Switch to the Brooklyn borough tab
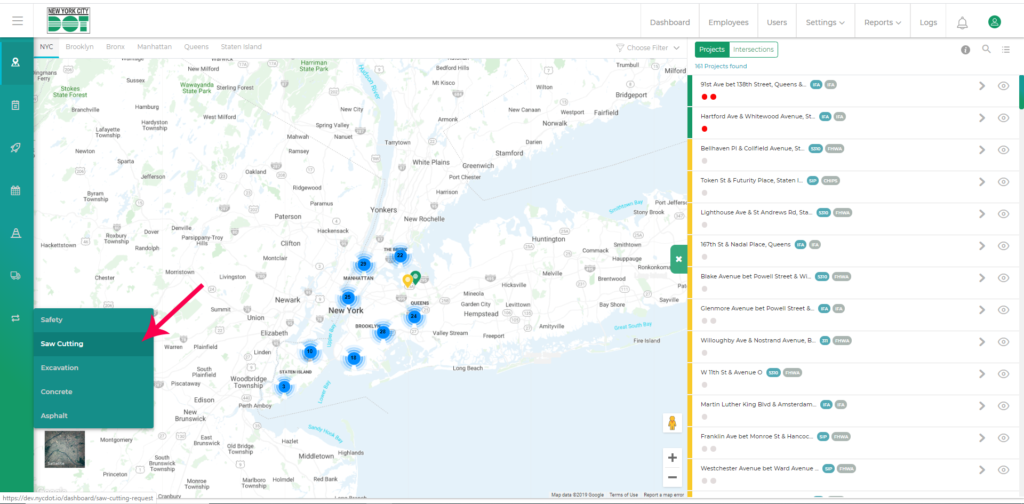This screenshot has height=504, width=1024. pyautogui.click(x=79, y=47)
